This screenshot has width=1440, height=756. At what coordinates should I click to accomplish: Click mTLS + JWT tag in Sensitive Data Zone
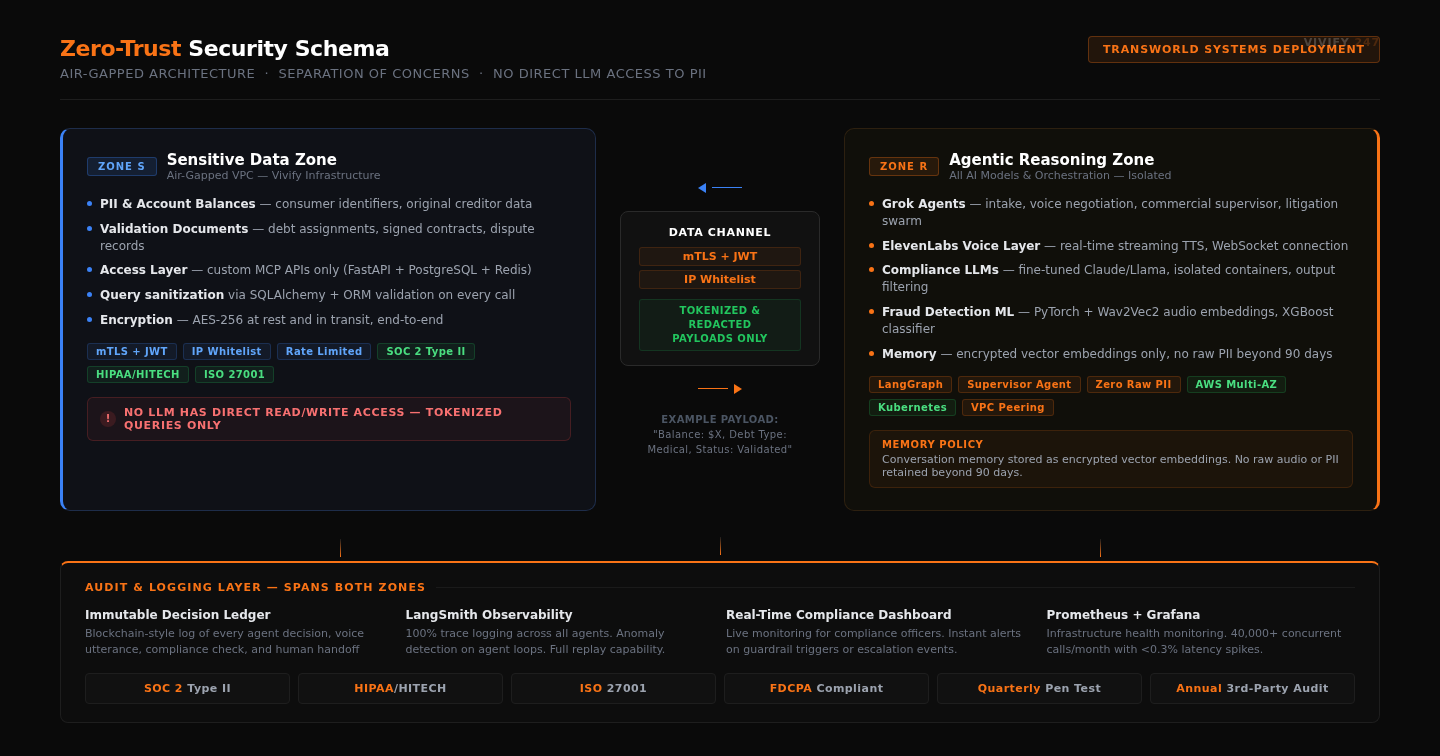132,352
